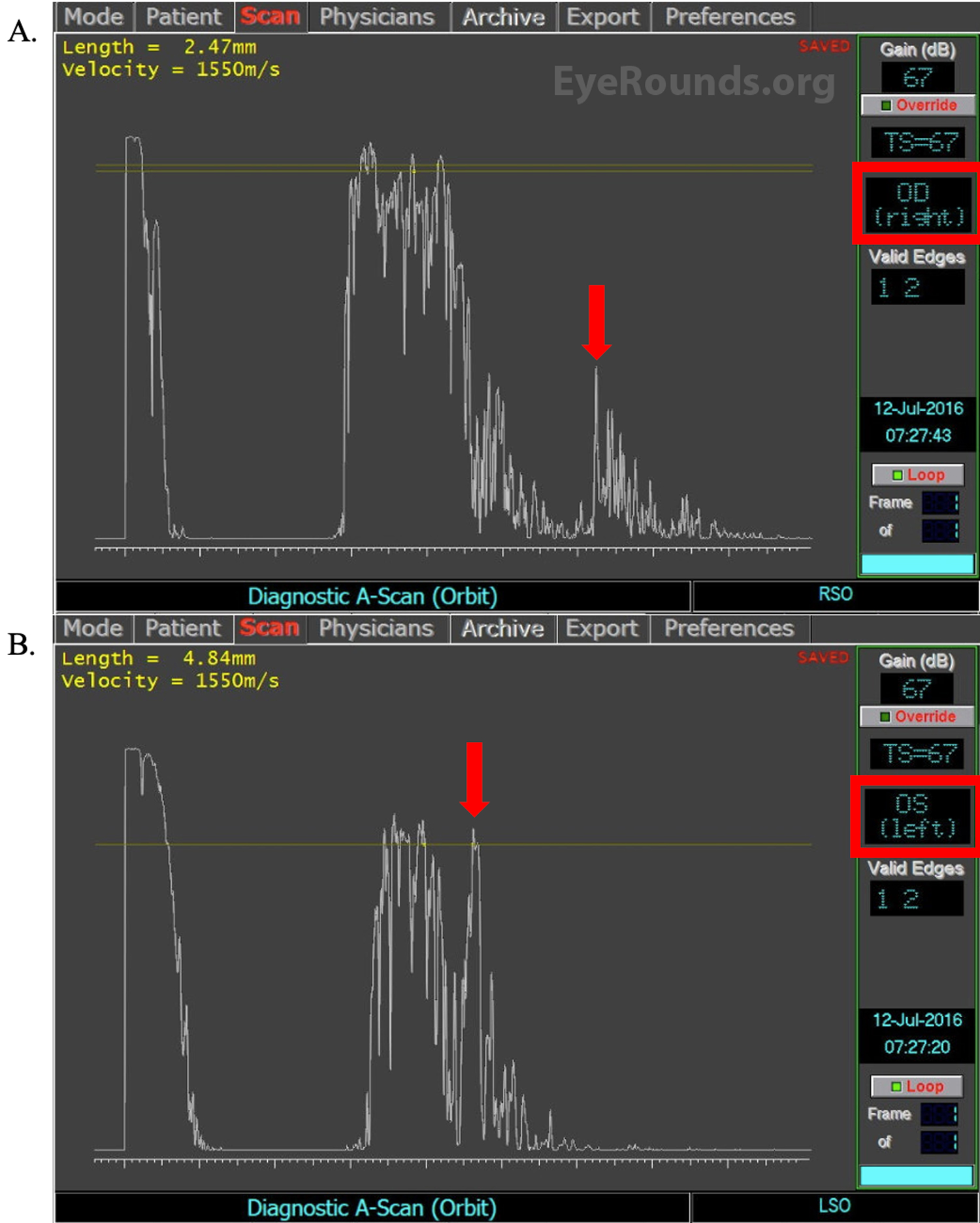Open the Mode menu in panel A

[x=94, y=17]
